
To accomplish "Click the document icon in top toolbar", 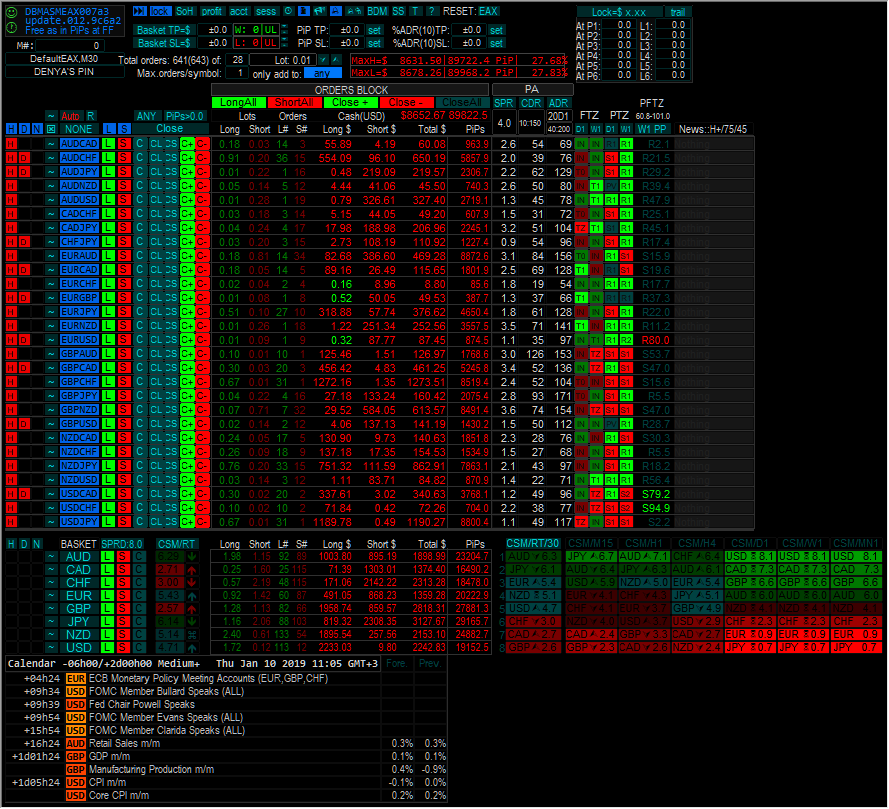I will coord(304,11).
